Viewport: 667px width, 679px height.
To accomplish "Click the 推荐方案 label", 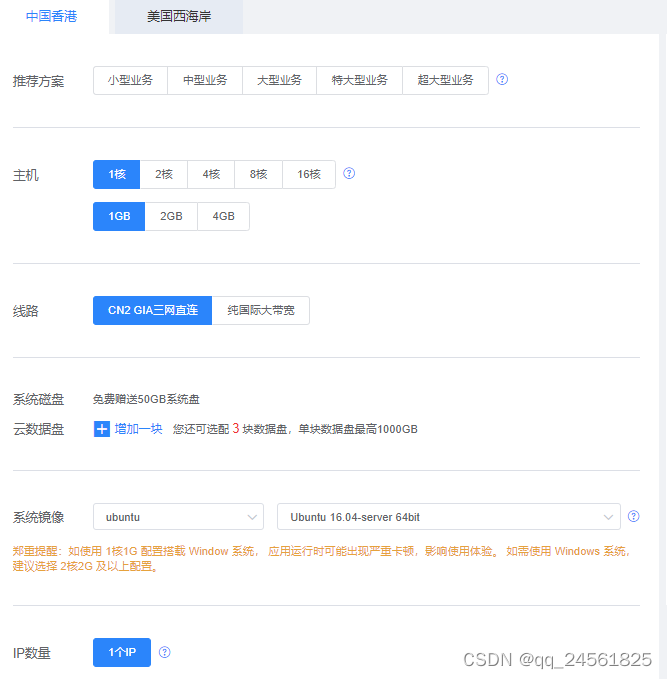I will [39, 81].
